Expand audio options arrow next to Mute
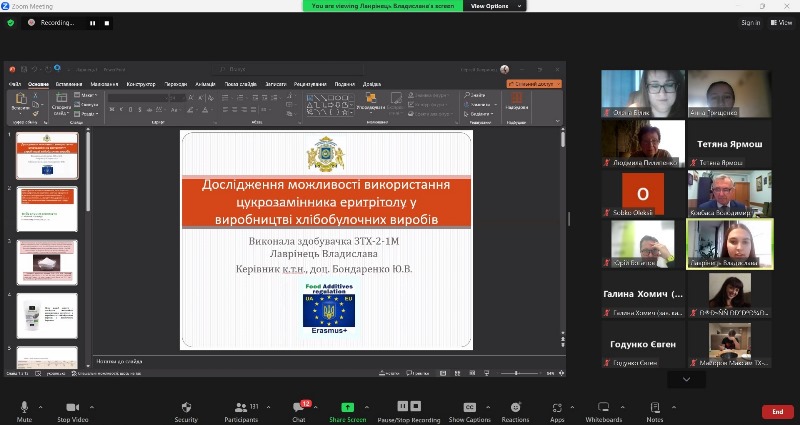 coord(41,404)
